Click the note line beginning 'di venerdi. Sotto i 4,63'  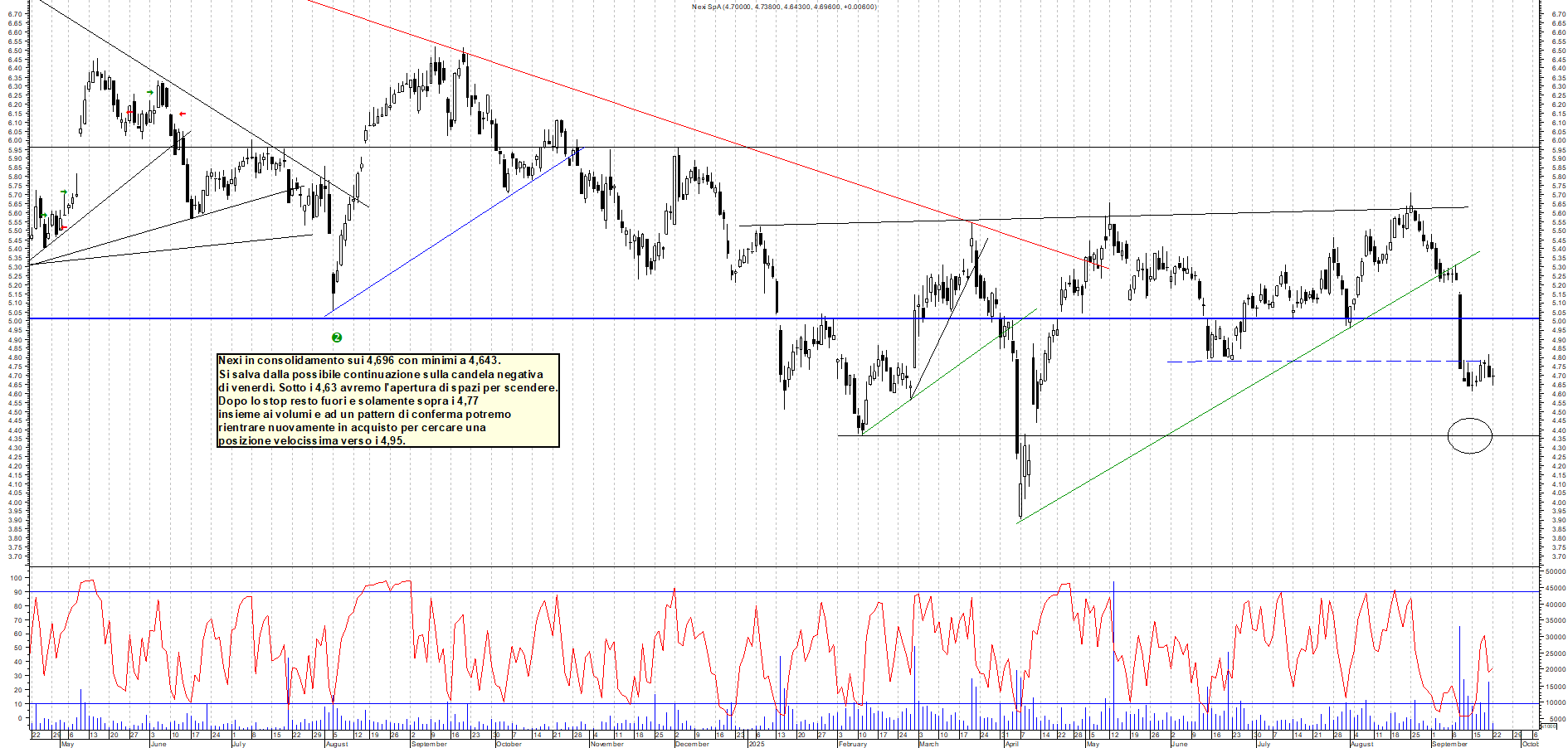pos(388,387)
